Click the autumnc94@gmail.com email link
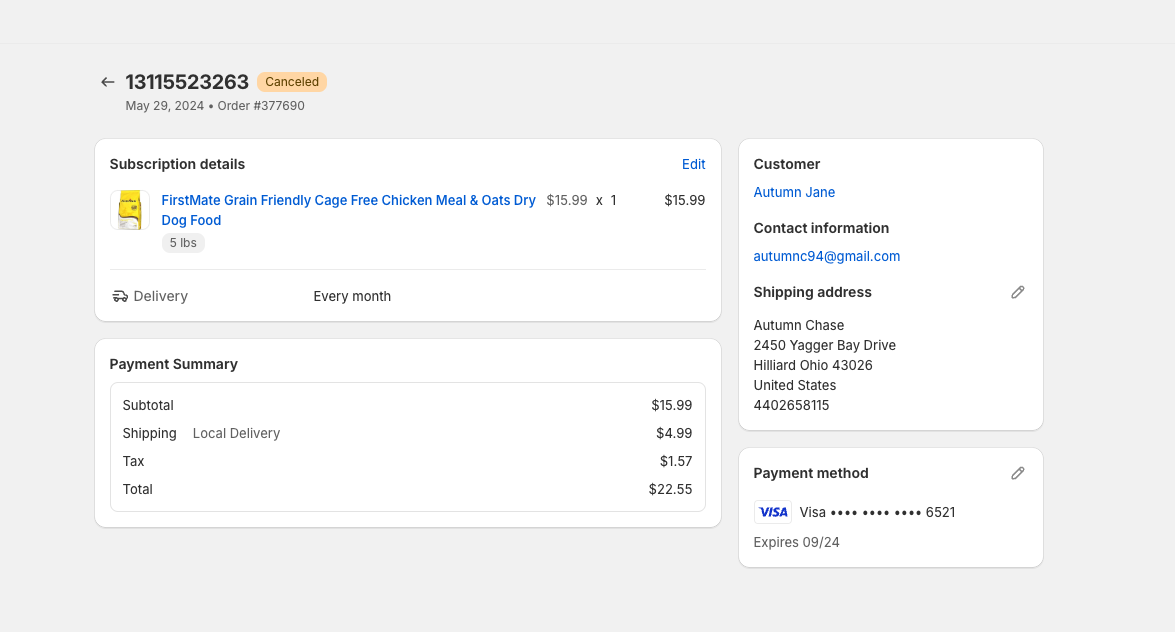The image size is (1175, 632). click(x=826, y=256)
